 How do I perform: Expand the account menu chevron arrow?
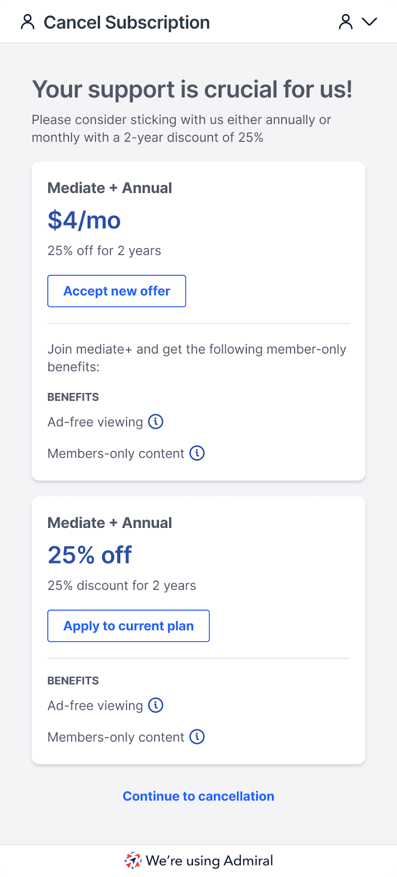pos(370,22)
